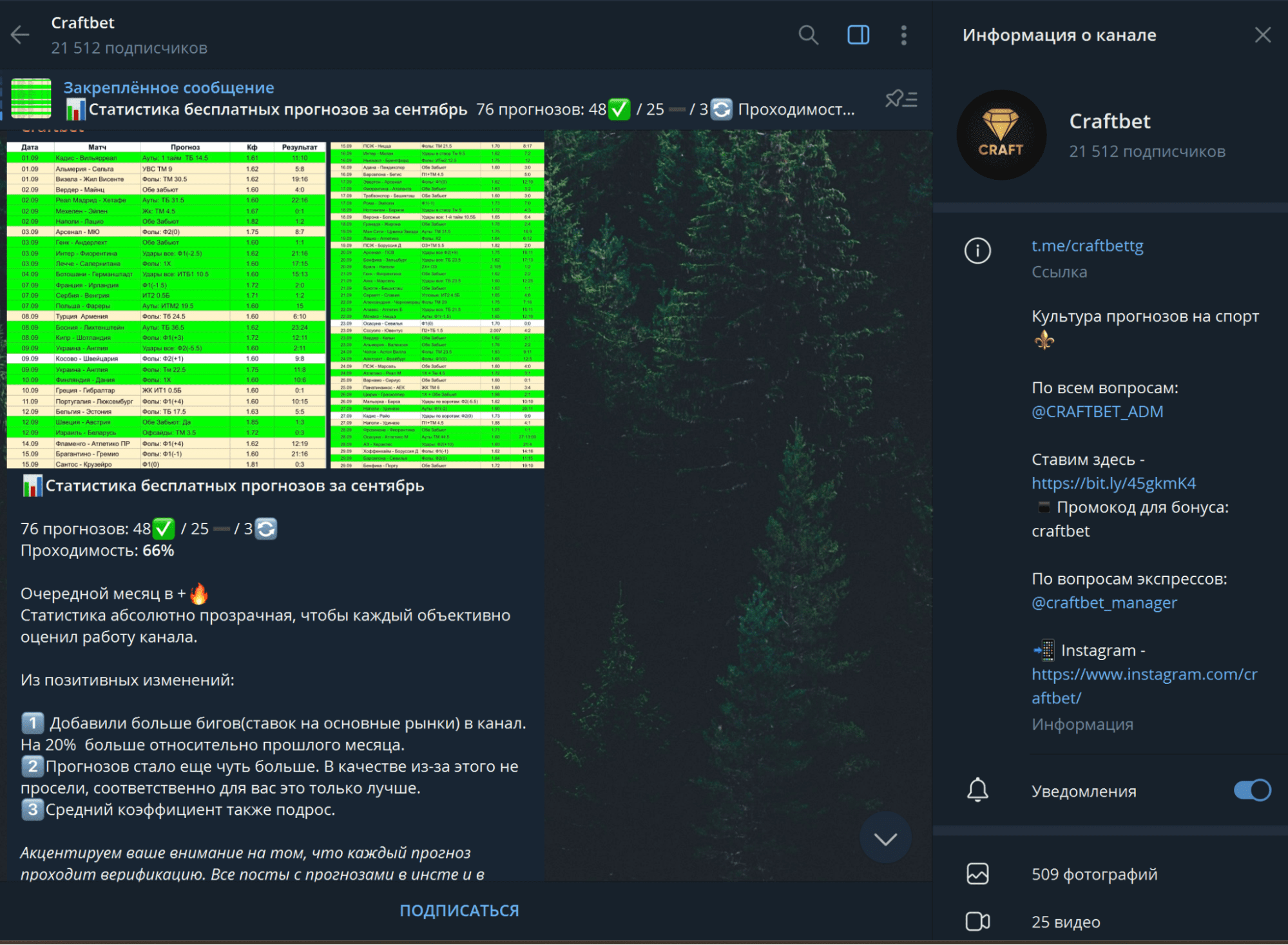Click '21 512 подписчиков' in info panel
This screenshot has height=945, width=1288.
tap(1147, 151)
